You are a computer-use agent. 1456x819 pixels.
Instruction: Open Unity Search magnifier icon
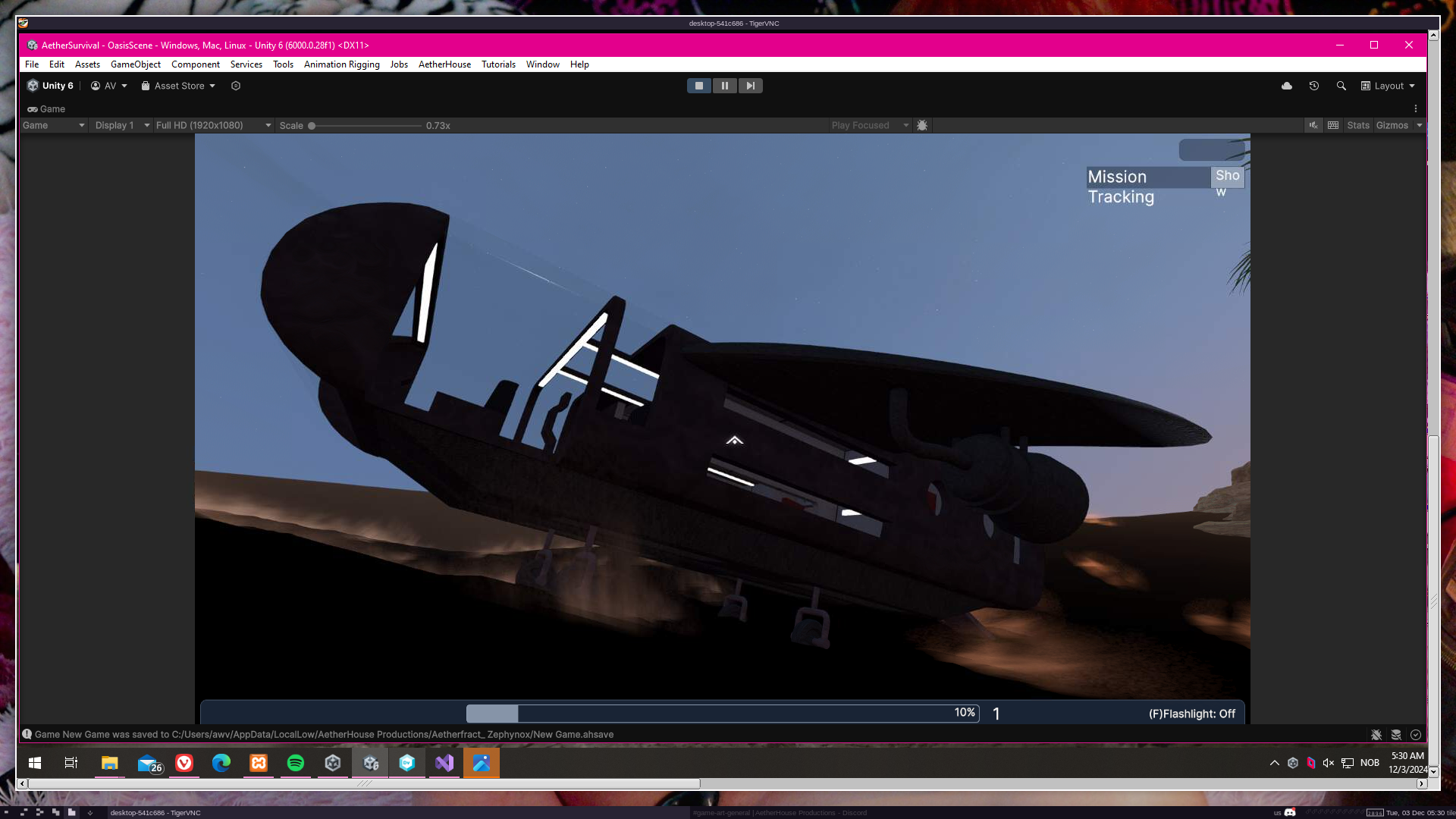(x=1341, y=86)
